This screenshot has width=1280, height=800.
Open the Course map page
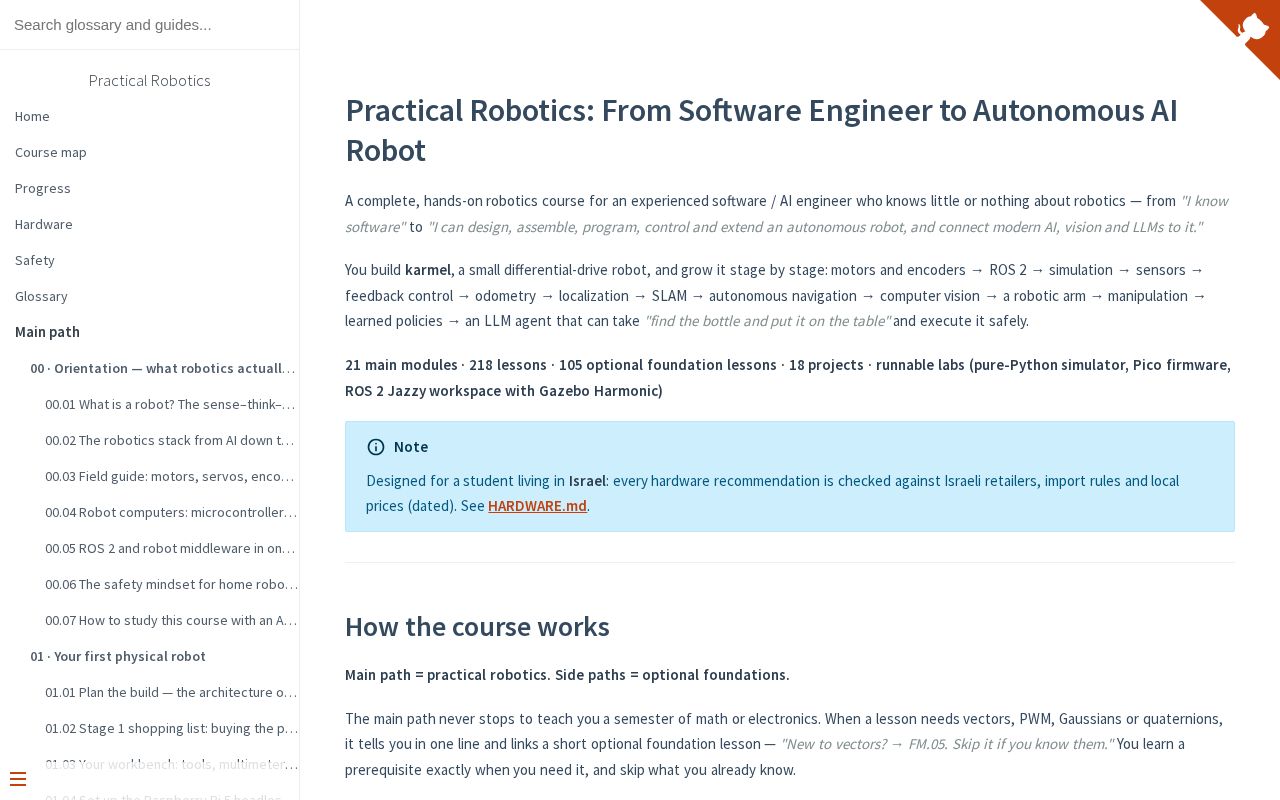(x=51, y=152)
